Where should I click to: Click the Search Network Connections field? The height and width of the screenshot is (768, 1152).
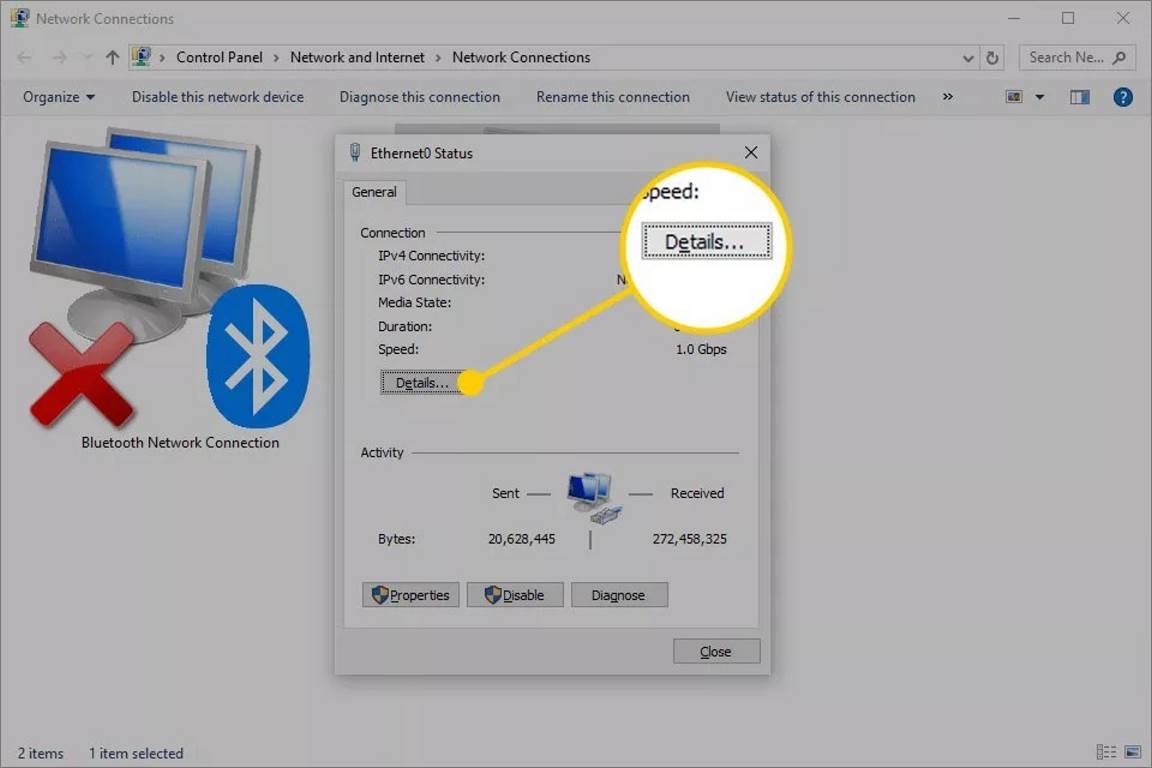point(1066,58)
